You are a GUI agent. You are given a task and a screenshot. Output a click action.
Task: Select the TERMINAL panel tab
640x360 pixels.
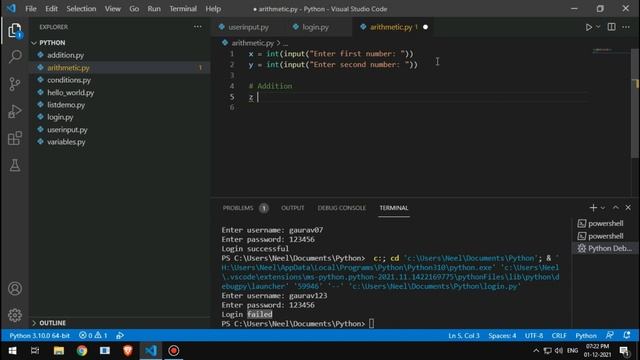[394, 208]
